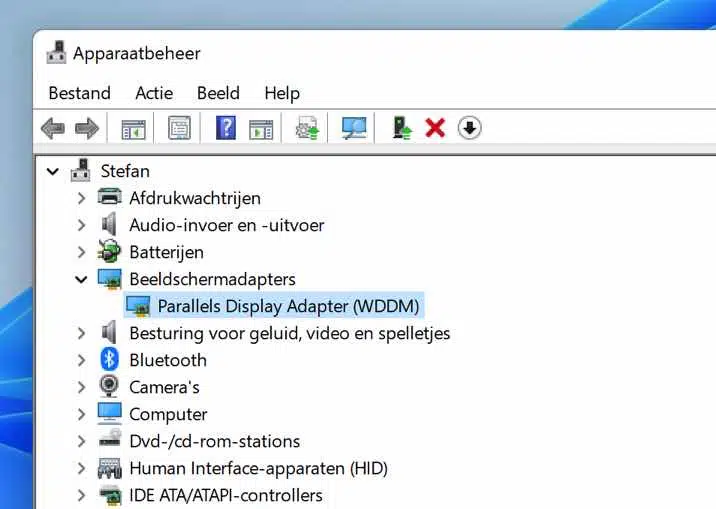Click the Bluetooth logo icon

[109, 359]
